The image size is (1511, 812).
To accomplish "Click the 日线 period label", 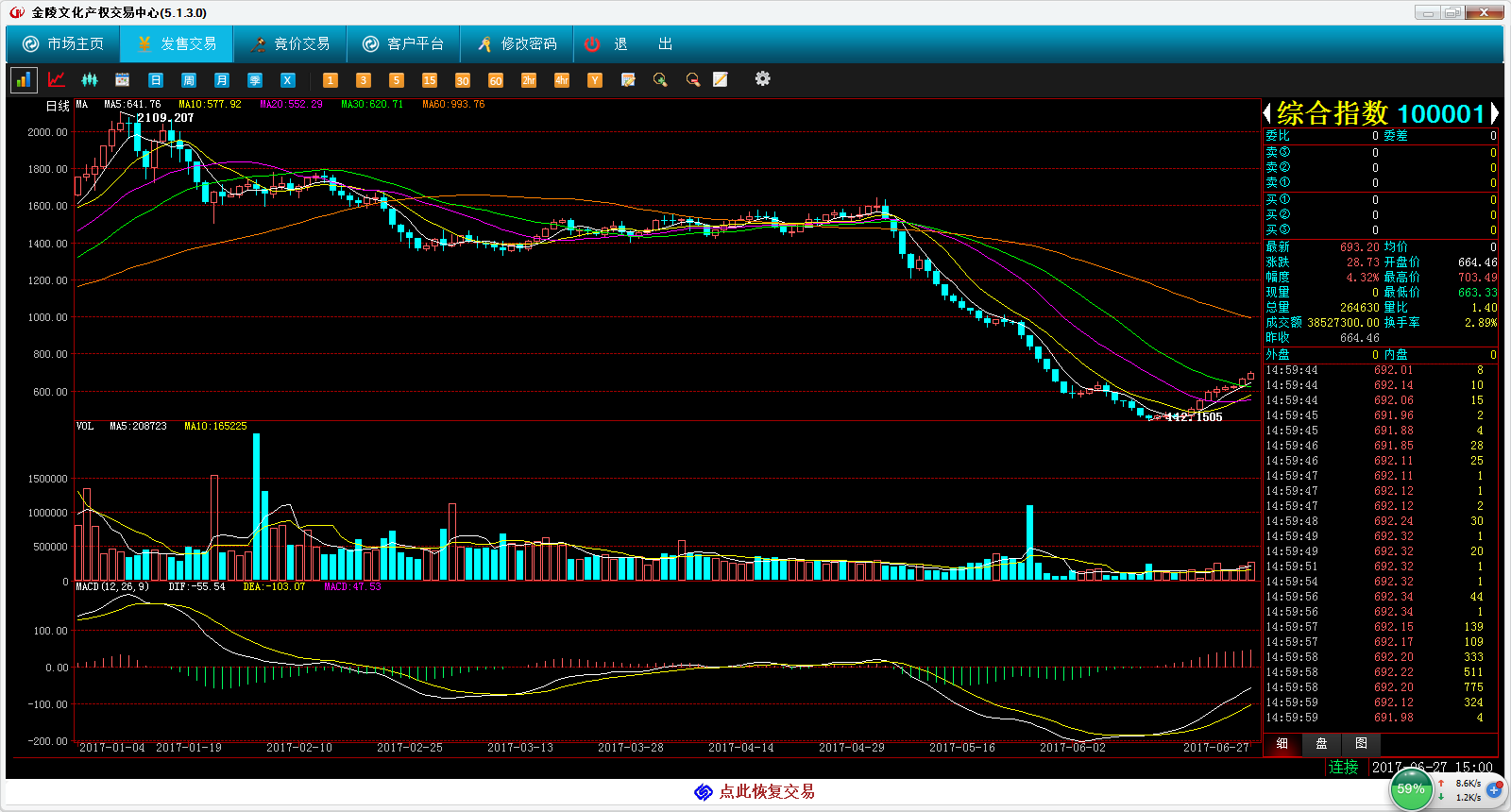I will 58,107.
